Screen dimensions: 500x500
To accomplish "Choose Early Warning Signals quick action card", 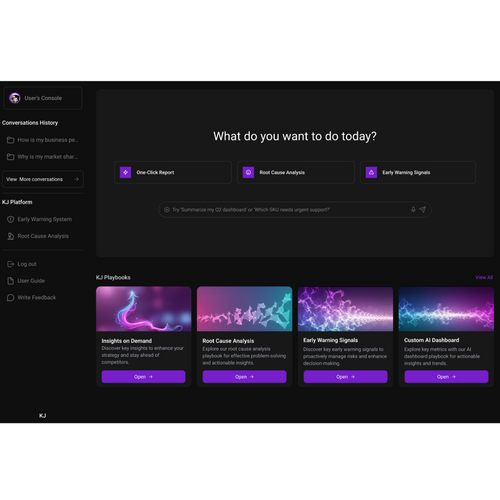I will (418, 172).
